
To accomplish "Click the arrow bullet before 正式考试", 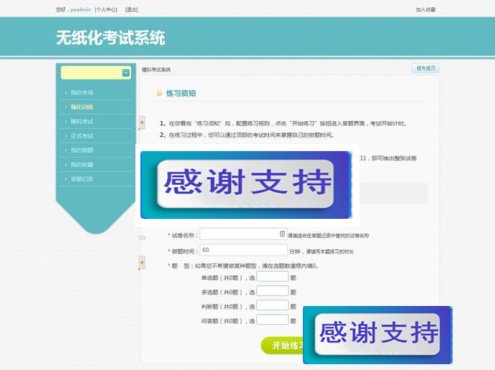I will click(66, 136).
